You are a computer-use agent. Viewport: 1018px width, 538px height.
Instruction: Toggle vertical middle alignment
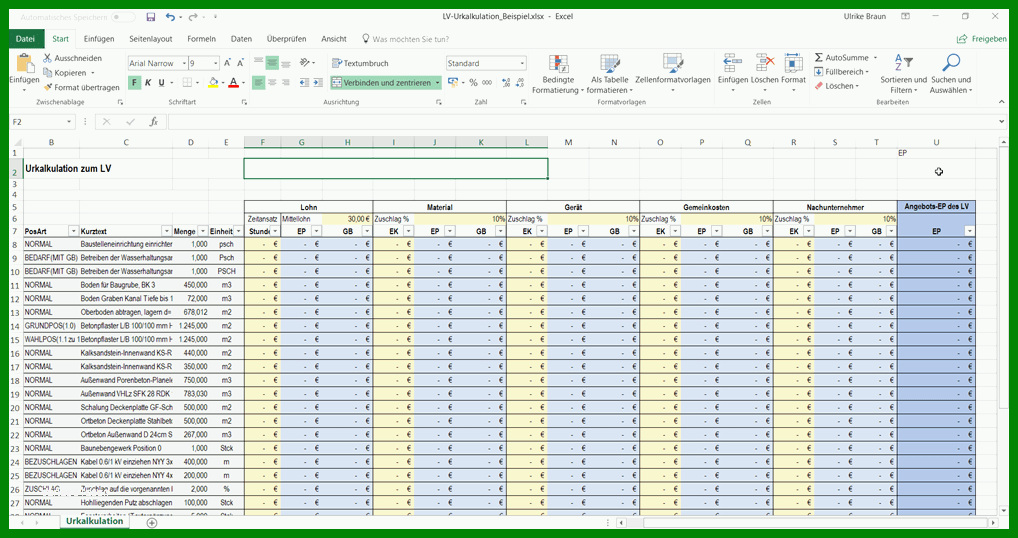[x=272, y=63]
